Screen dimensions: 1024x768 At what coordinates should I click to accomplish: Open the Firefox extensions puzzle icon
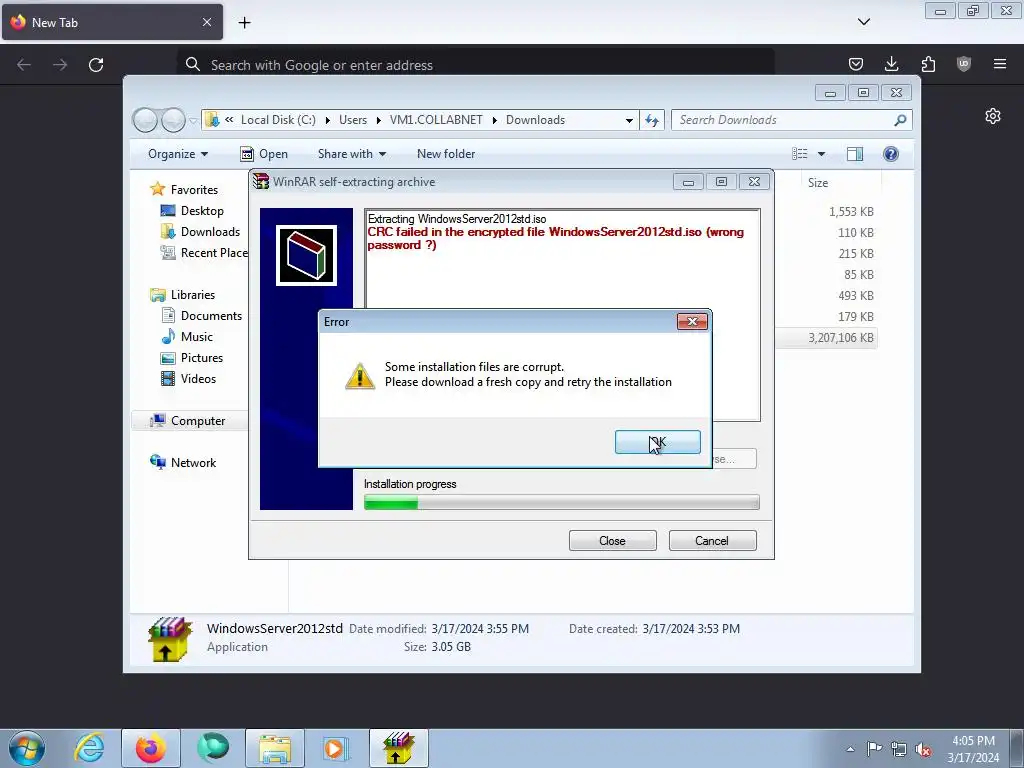point(928,64)
